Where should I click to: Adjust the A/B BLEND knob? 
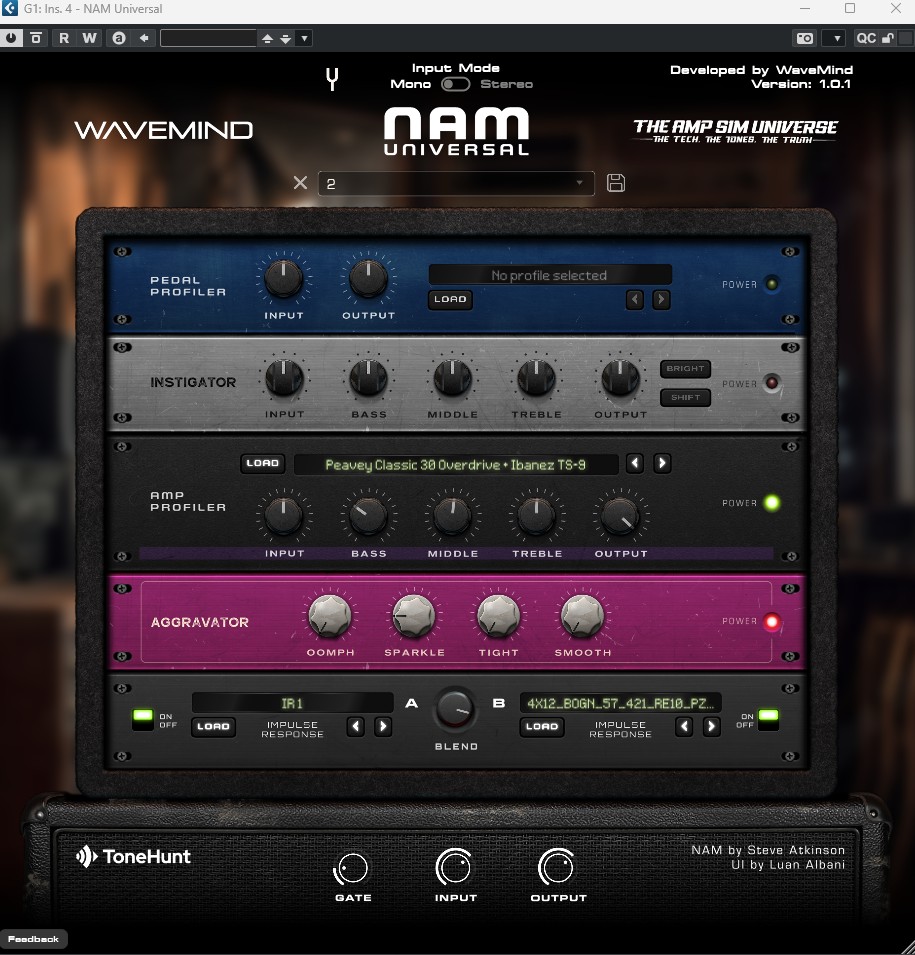click(x=455, y=709)
